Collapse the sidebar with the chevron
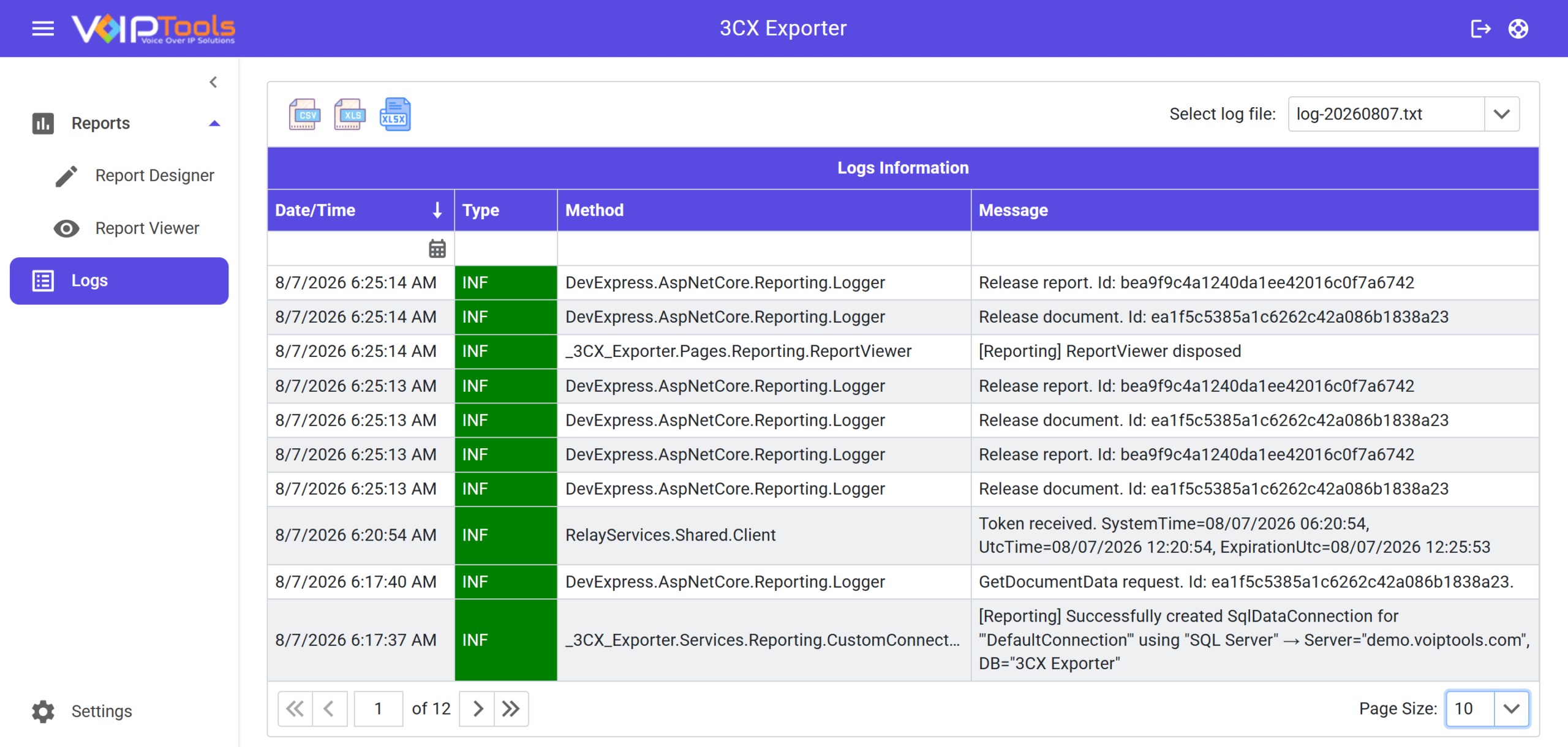Viewport: 1568px width, 747px height. (x=213, y=82)
